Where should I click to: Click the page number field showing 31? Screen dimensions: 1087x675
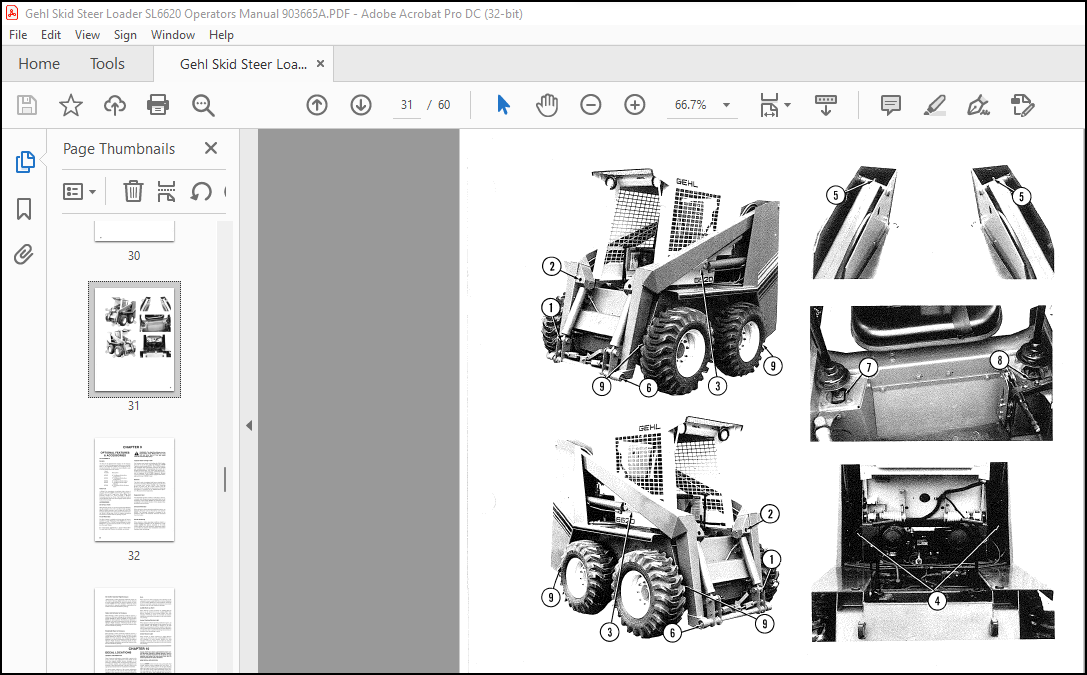[406, 105]
